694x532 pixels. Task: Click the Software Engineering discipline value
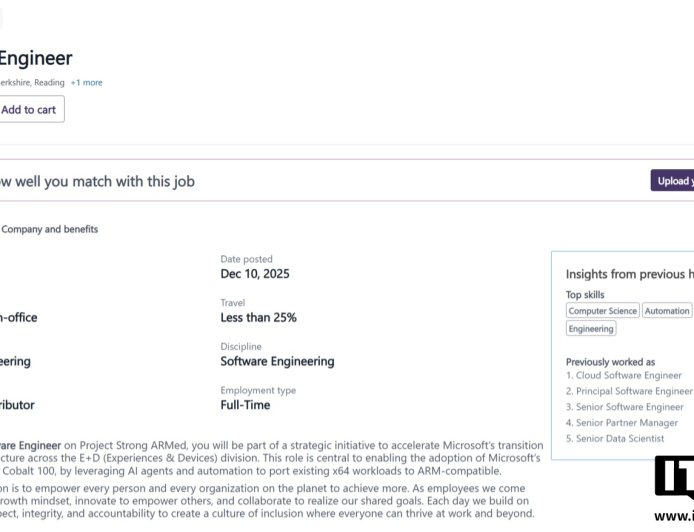click(x=277, y=362)
